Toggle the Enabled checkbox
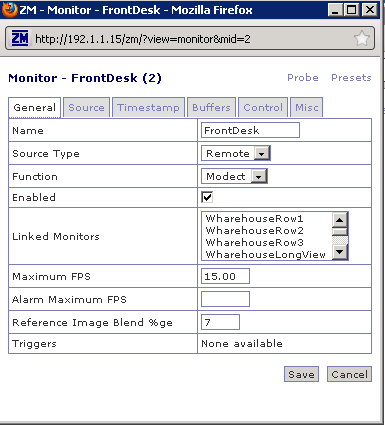The width and height of the screenshot is (385, 425). [x=207, y=197]
